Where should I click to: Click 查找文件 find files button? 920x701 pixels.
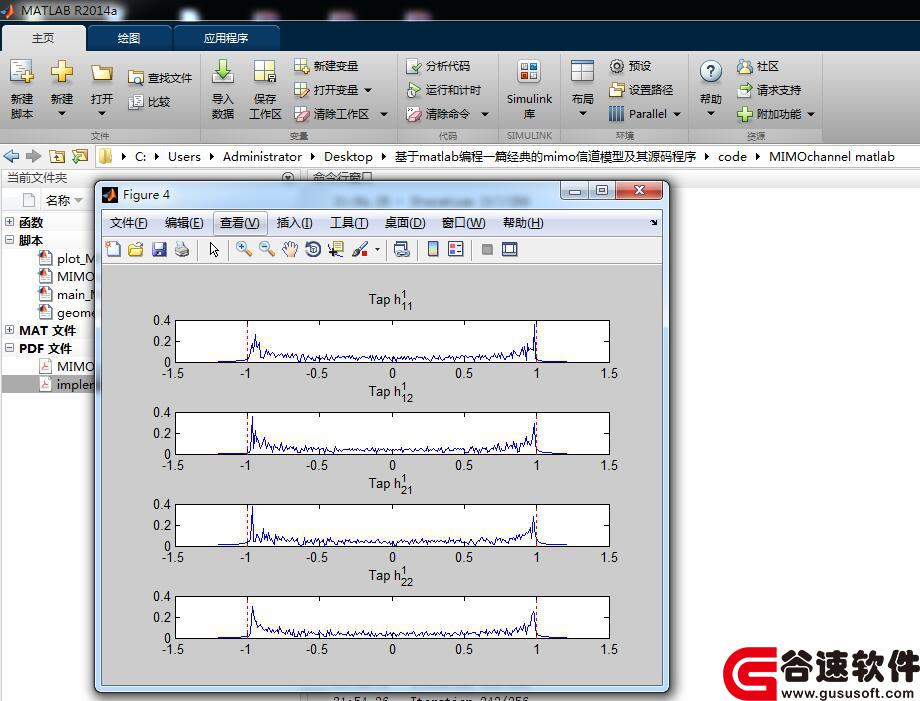click(160, 78)
